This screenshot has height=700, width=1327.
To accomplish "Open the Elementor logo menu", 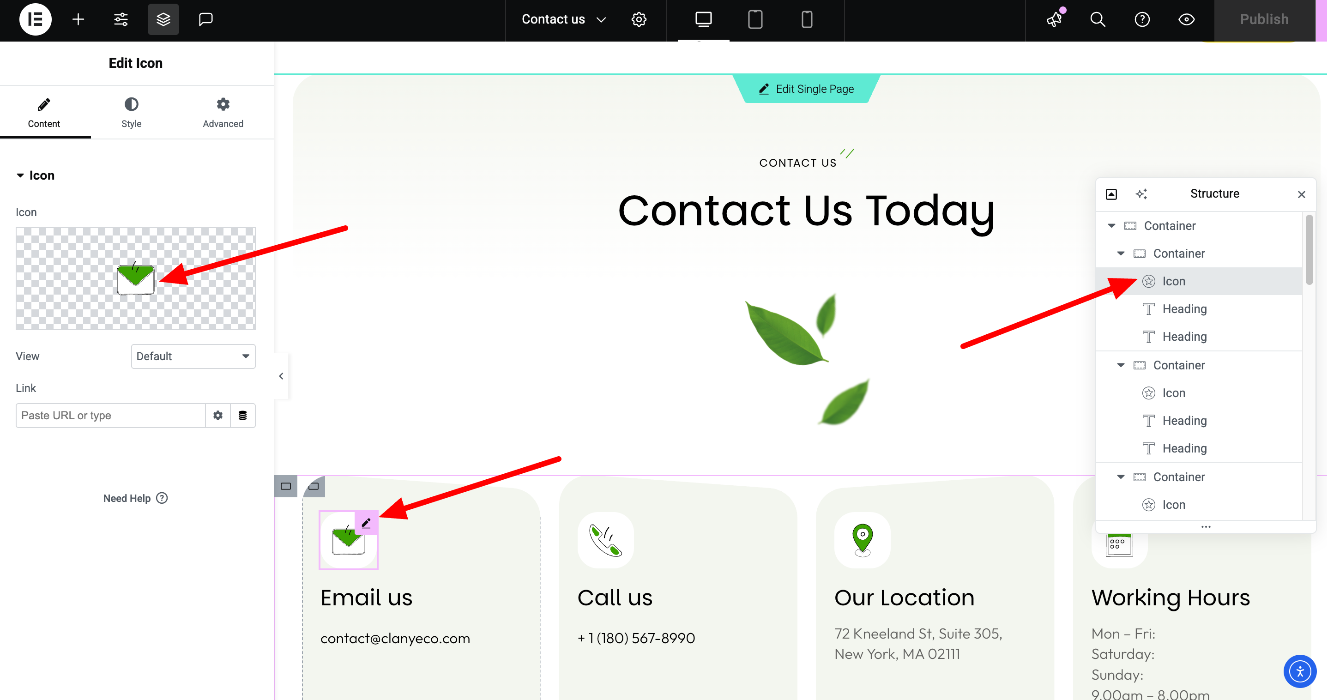I will (35, 19).
